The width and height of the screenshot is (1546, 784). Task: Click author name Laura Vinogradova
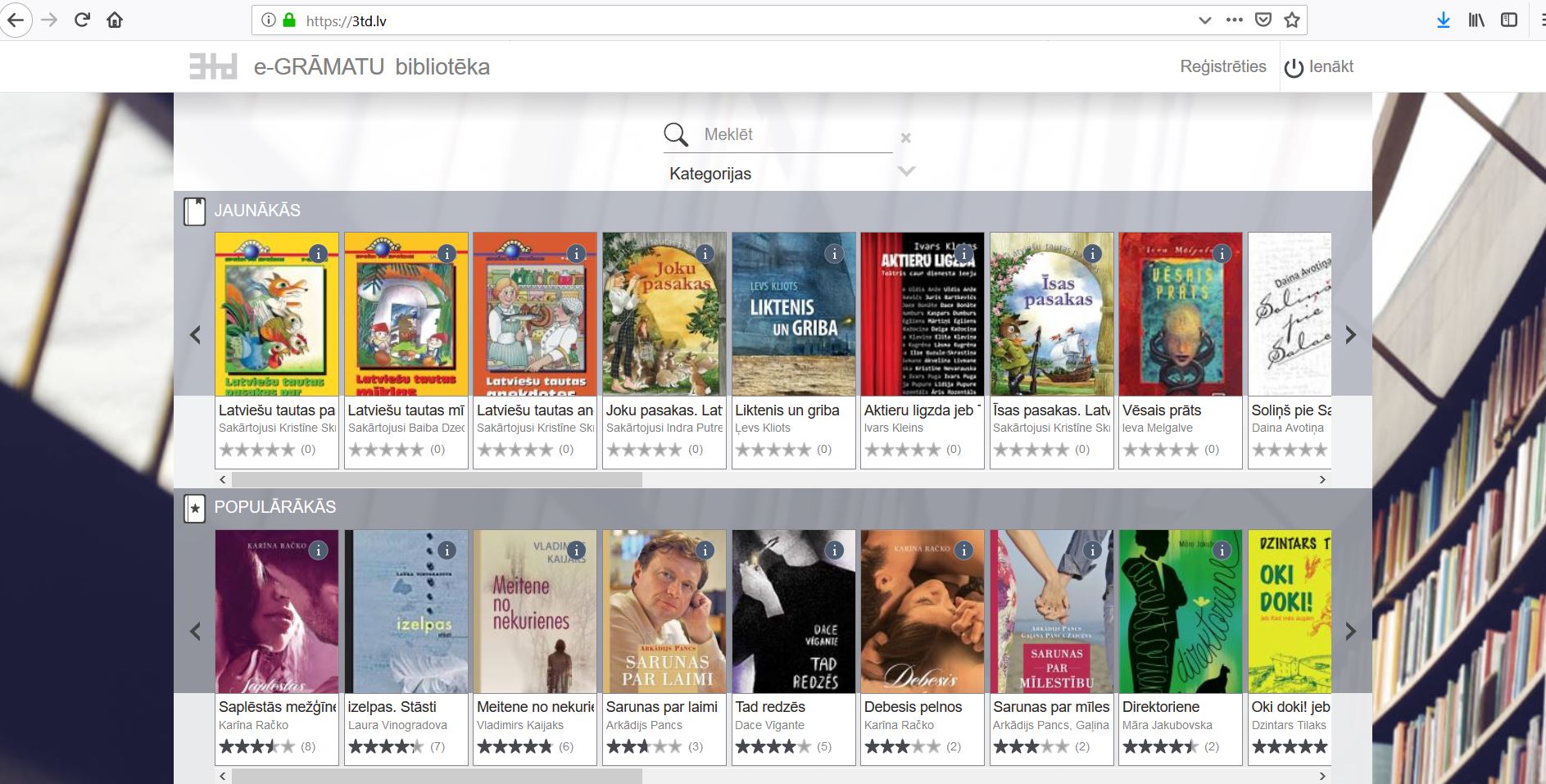(397, 725)
